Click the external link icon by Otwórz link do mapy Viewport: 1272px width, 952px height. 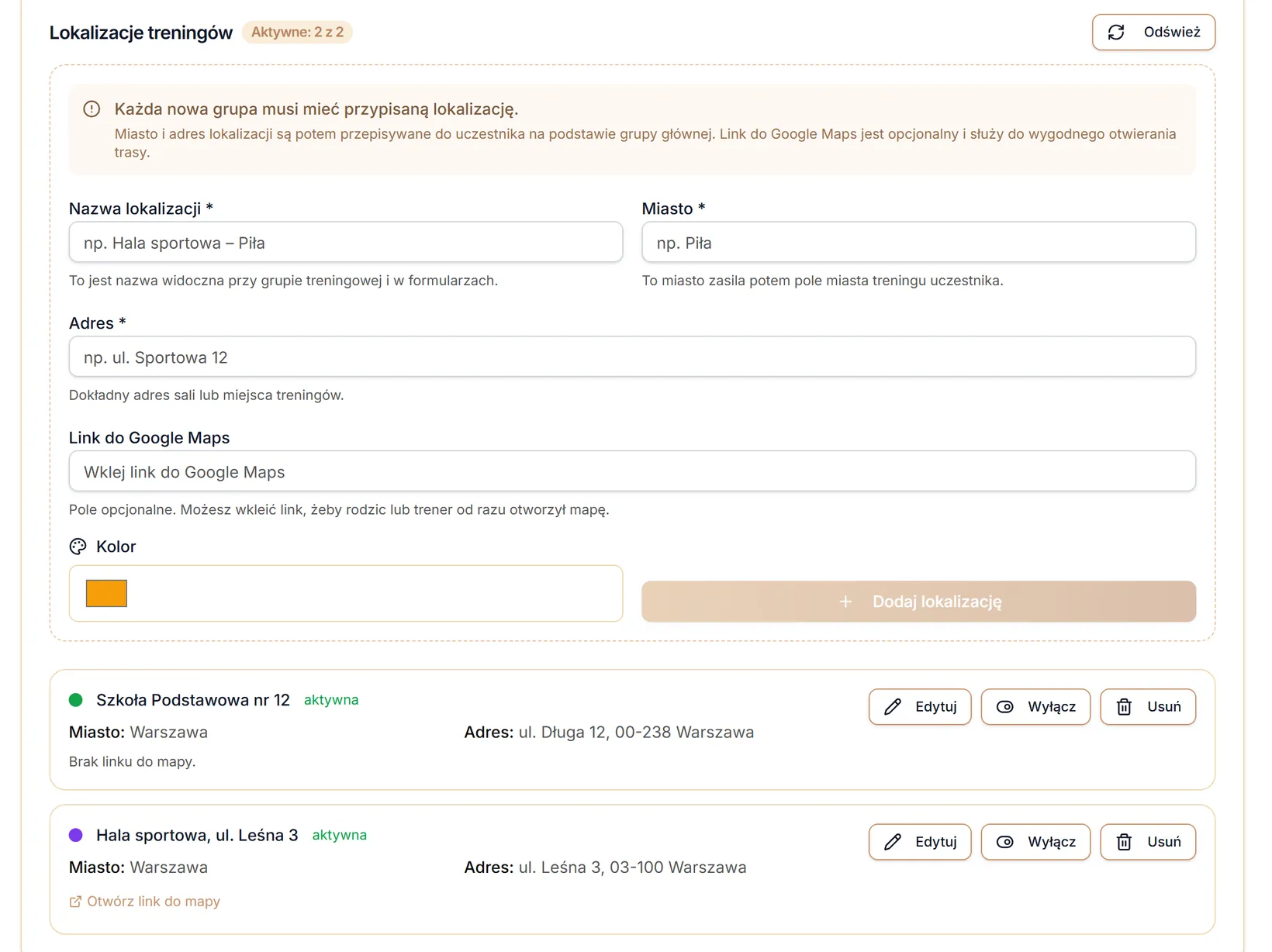click(75, 902)
